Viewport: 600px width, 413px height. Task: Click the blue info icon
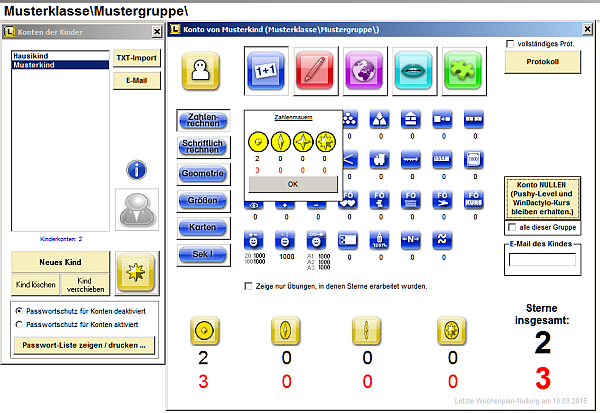[138, 169]
